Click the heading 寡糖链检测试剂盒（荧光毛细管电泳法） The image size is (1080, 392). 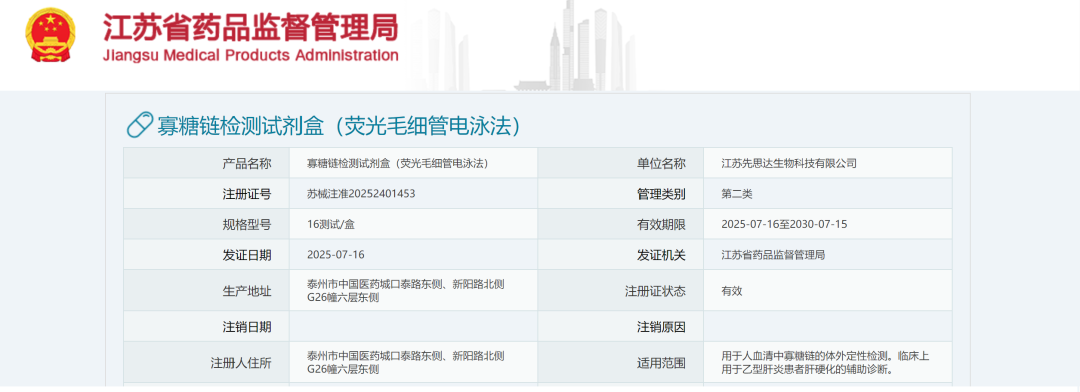tap(338, 125)
